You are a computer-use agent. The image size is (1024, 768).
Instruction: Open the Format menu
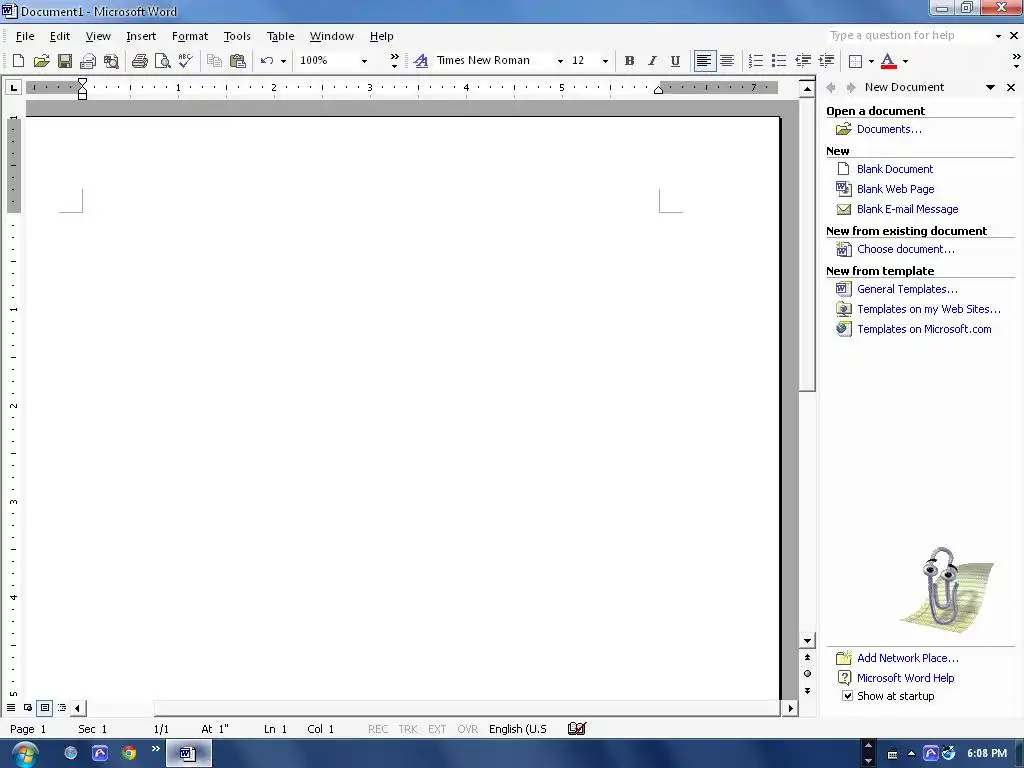click(x=189, y=37)
